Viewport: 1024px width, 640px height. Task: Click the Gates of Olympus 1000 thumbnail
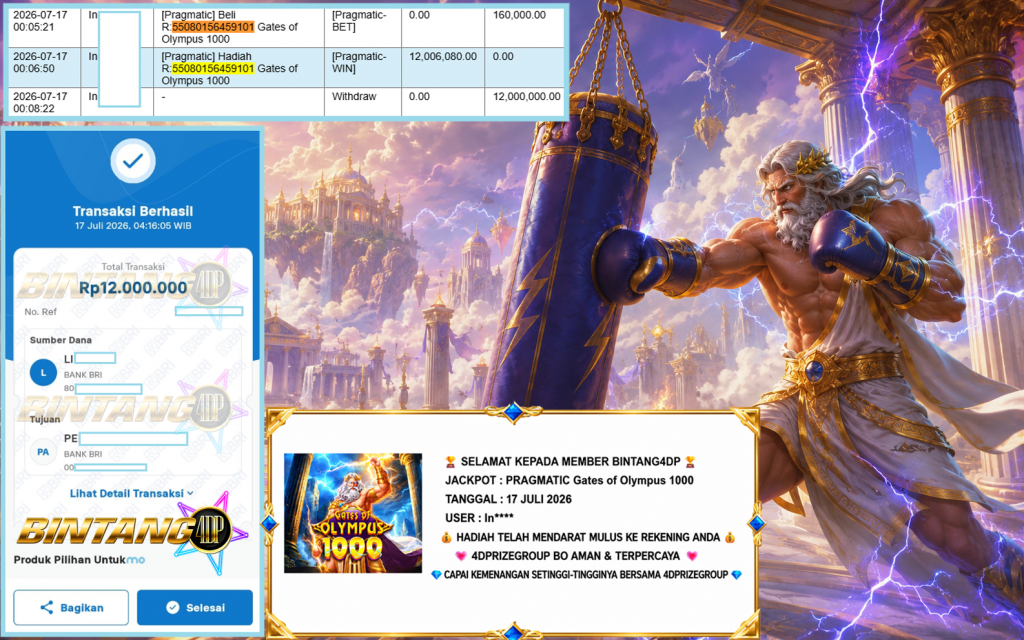coord(353,513)
